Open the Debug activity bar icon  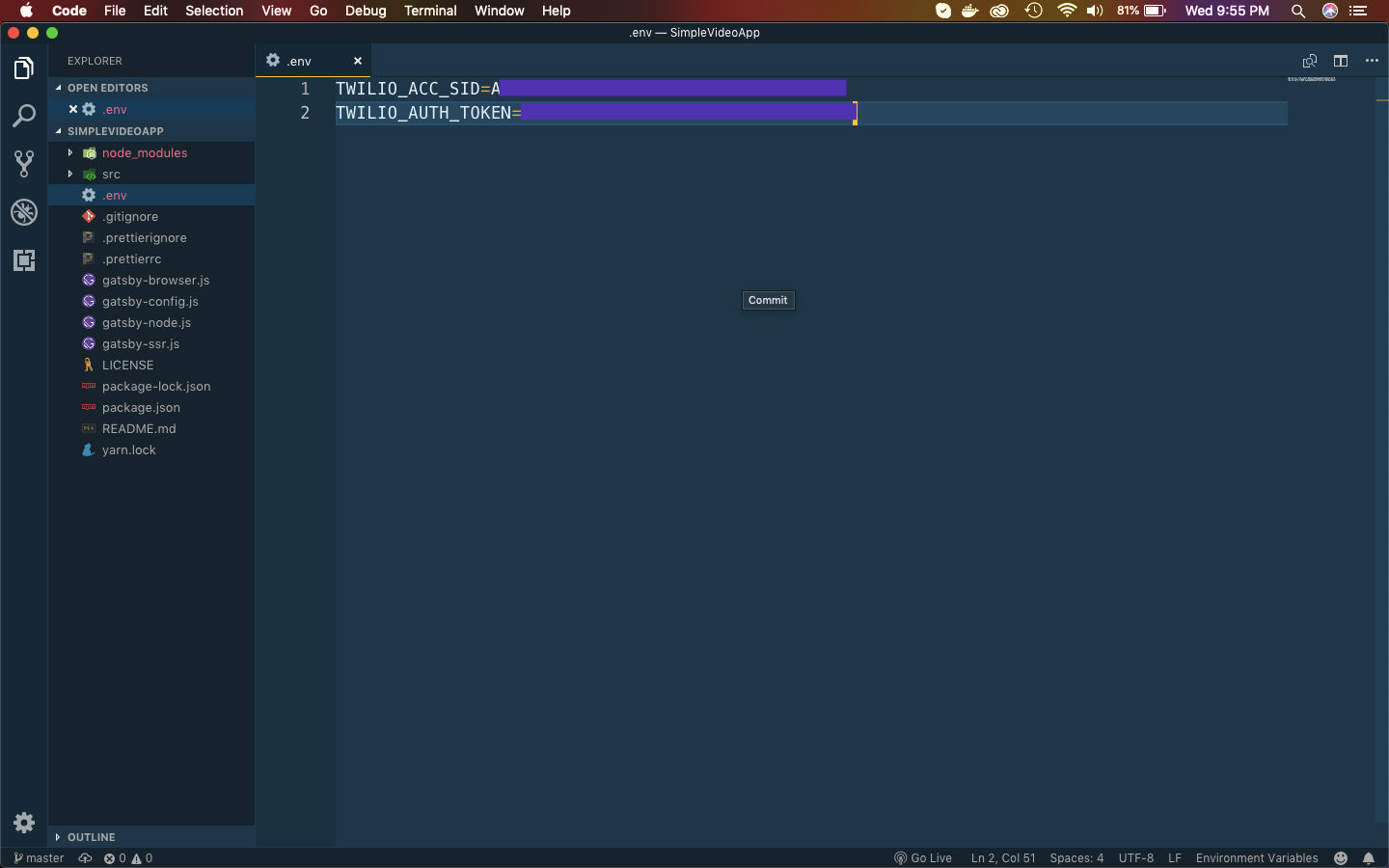pyautogui.click(x=24, y=212)
